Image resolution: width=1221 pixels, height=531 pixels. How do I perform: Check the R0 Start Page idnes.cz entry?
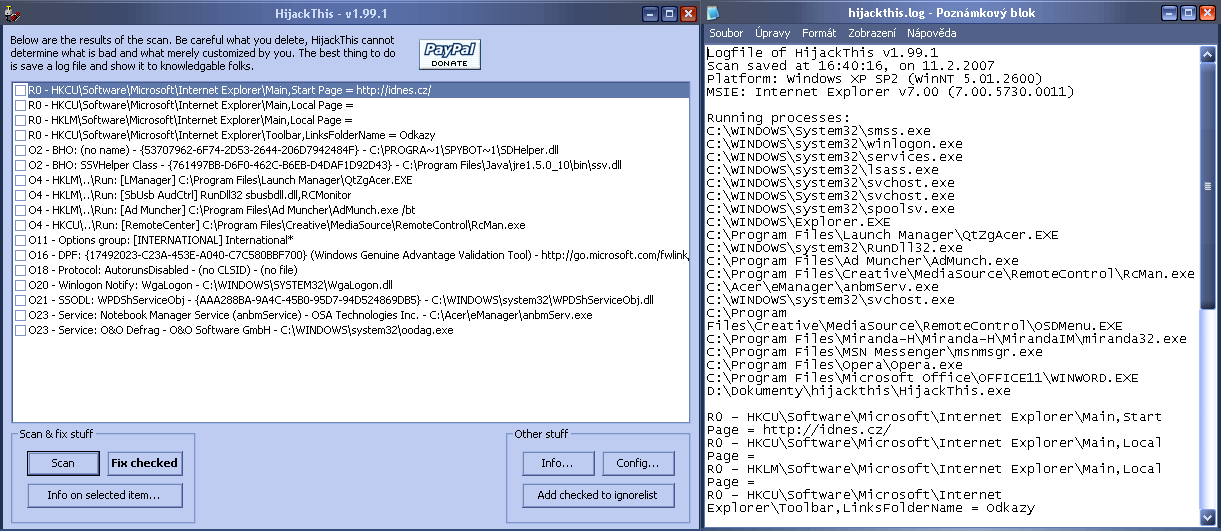21,90
